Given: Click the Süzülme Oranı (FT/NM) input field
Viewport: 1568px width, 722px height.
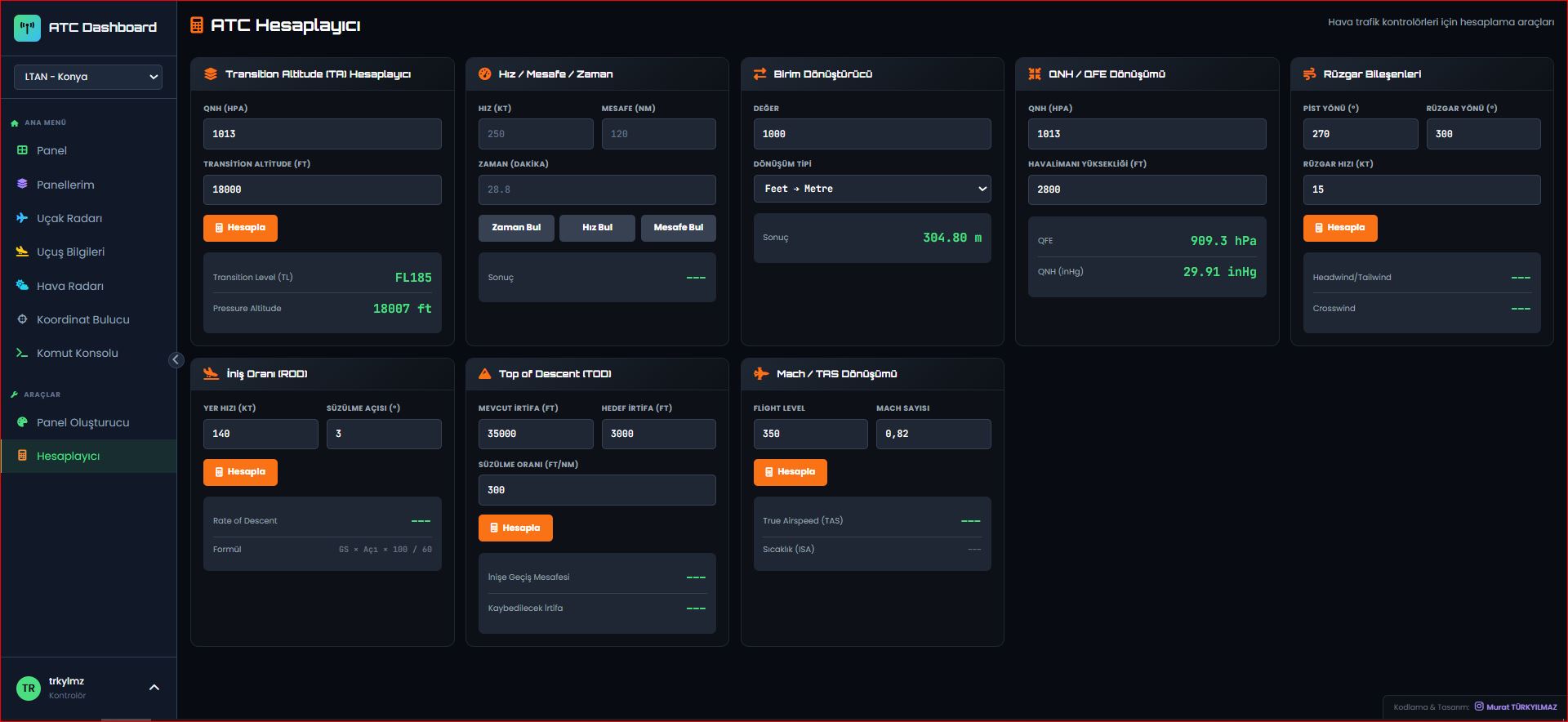Looking at the screenshot, I should pyautogui.click(x=597, y=490).
